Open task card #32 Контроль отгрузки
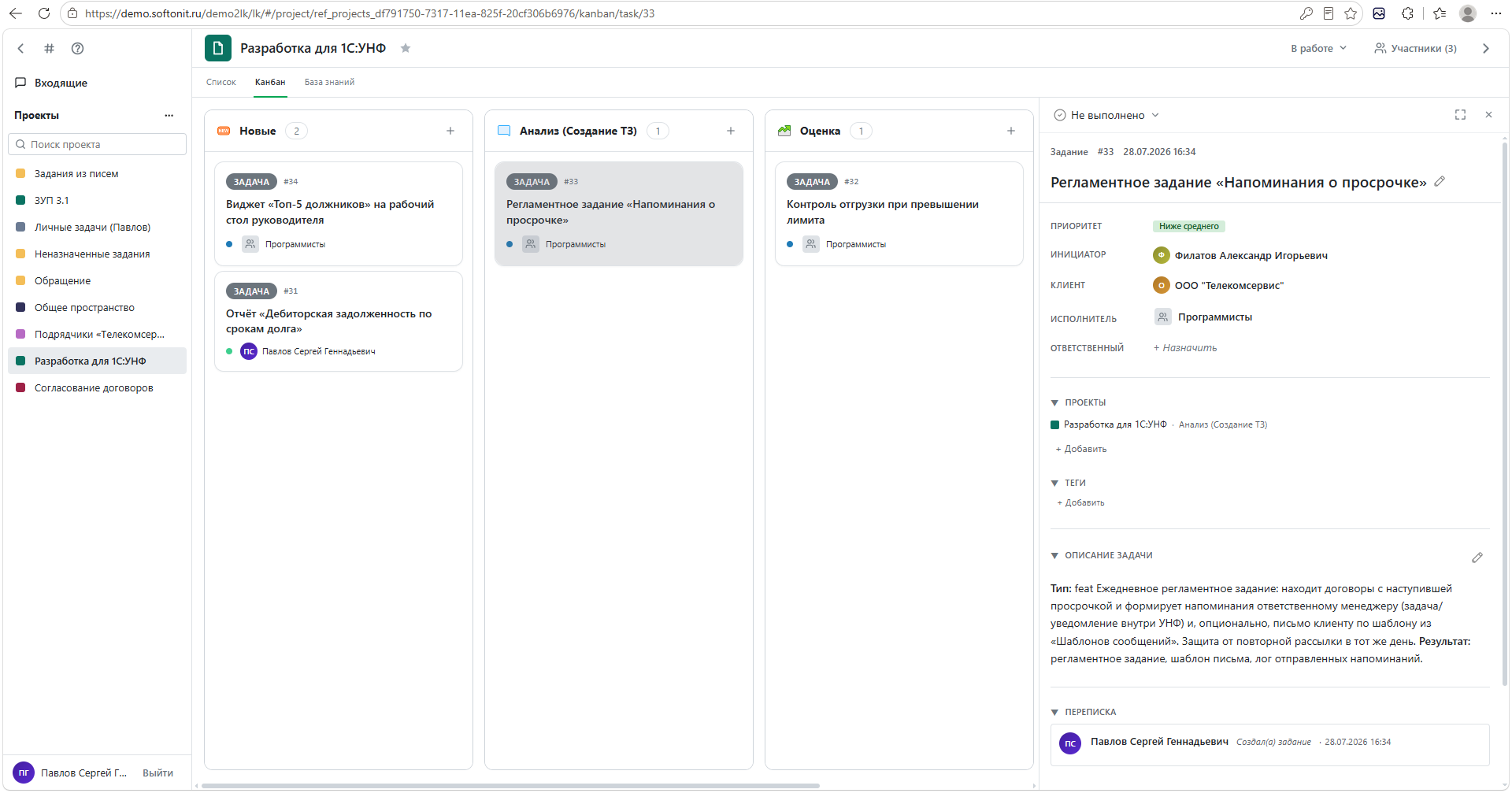This screenshot has height=793, width=1512. click(899, 213)
